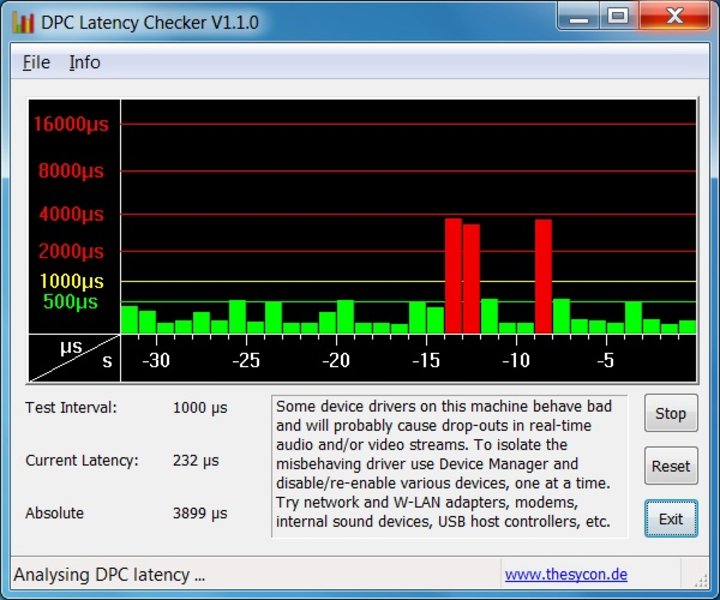Select the 16000µs scale label
The height and width of the screenshot is (600, 720).
[x=71, y=124]
